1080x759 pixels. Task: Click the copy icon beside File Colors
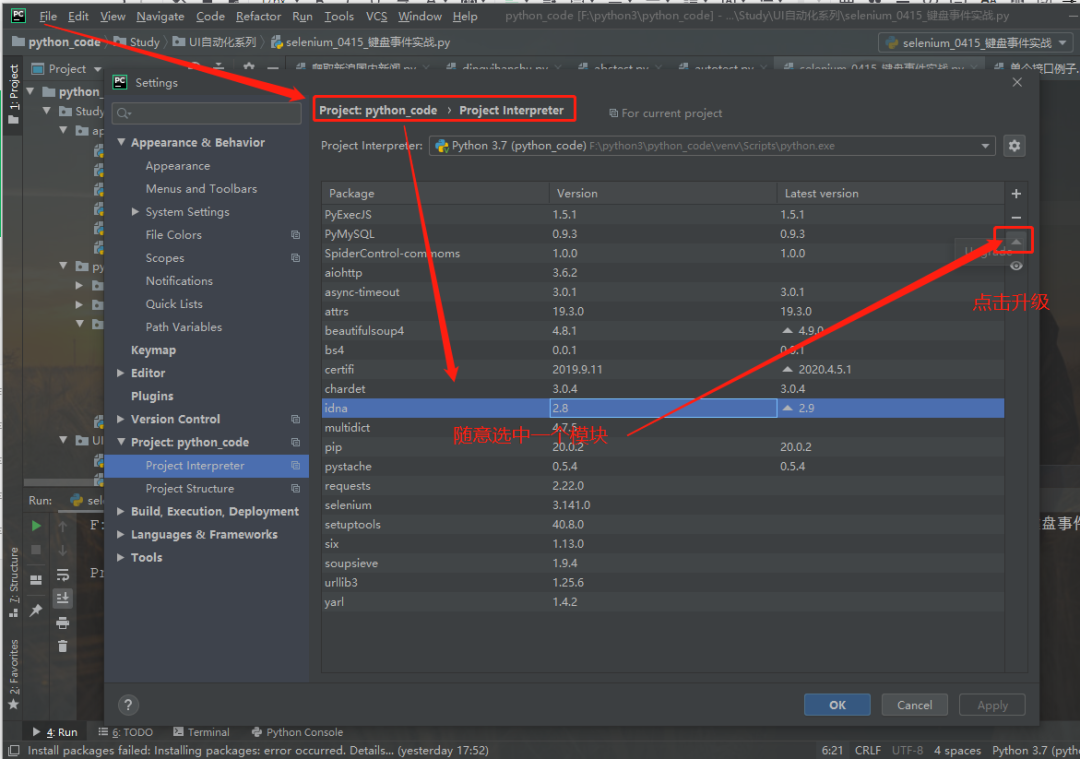(x=295, y=235)
